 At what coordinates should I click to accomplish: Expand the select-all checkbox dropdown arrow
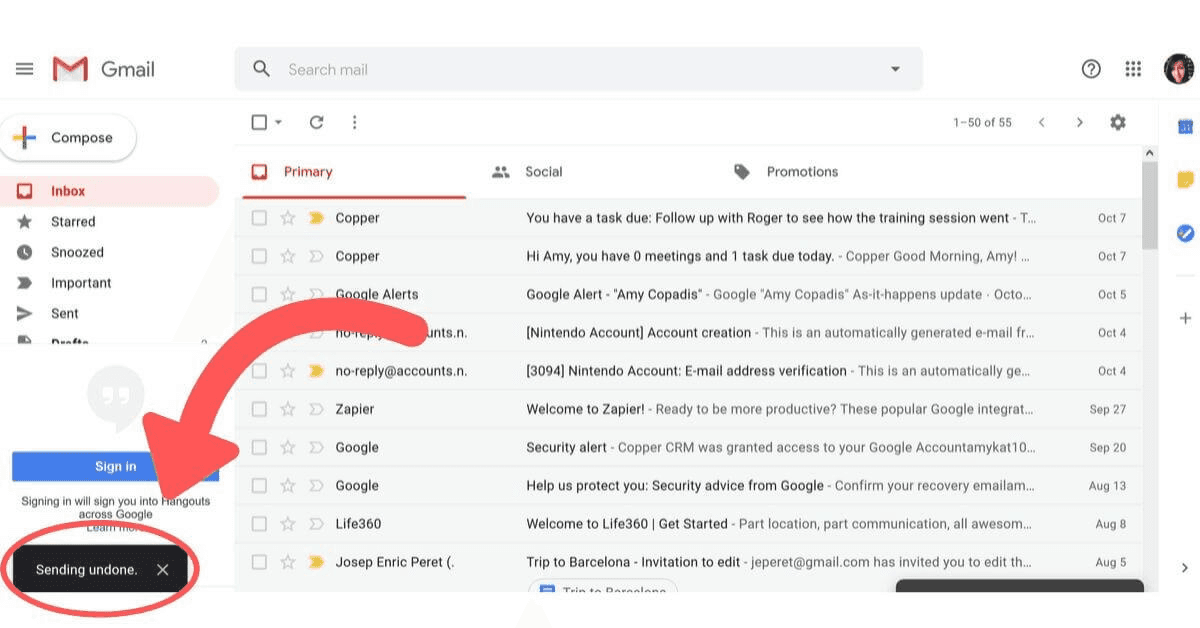pyautogui.click(x=279, y=122)
